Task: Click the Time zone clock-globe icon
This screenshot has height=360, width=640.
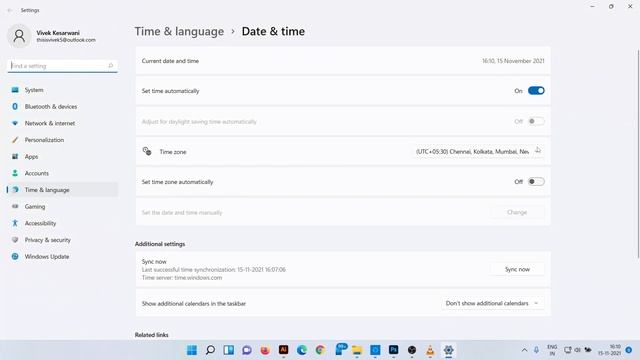Action: (x=147, y=151)
